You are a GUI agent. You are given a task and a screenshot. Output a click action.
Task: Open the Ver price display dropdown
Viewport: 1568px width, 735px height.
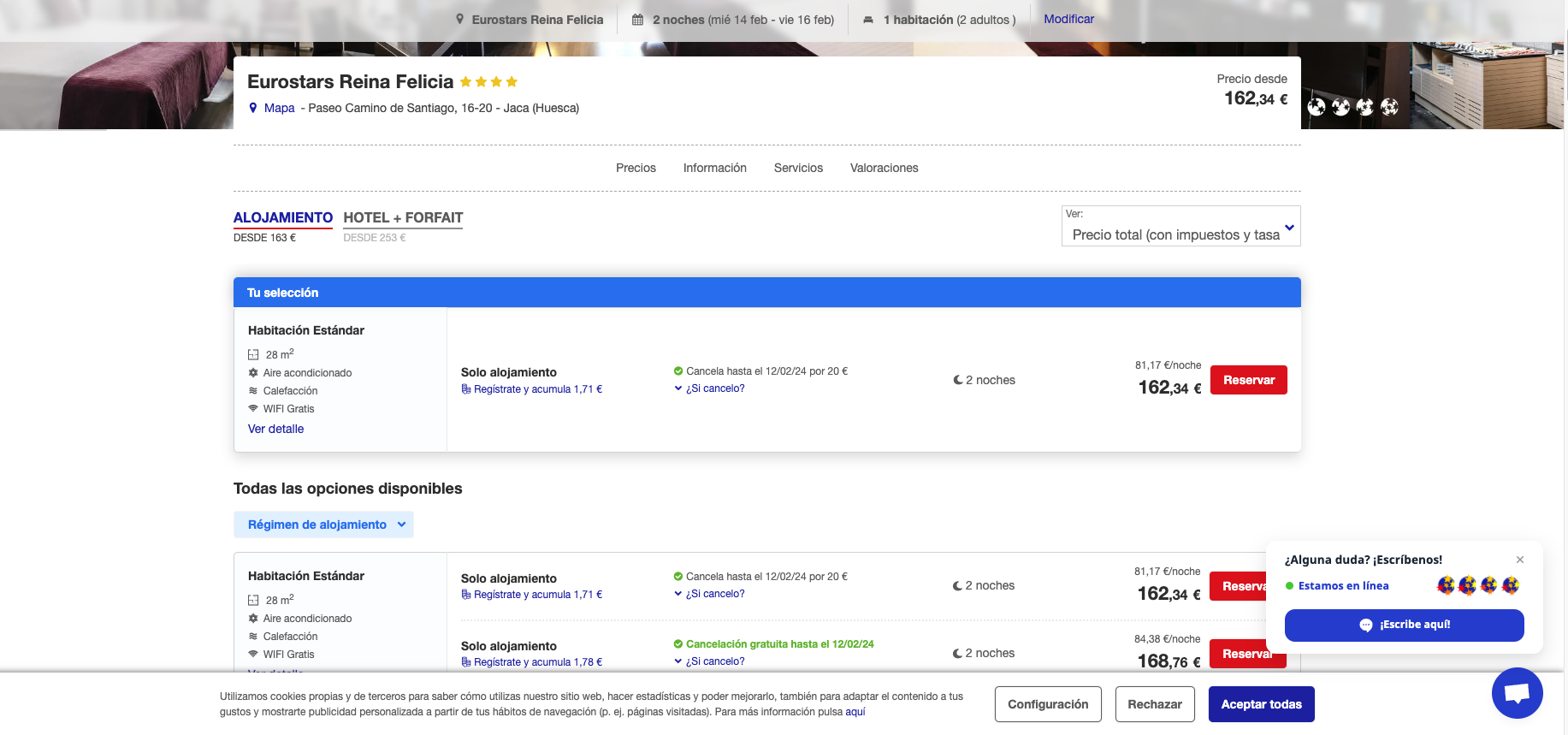(x=1180, y=226)
